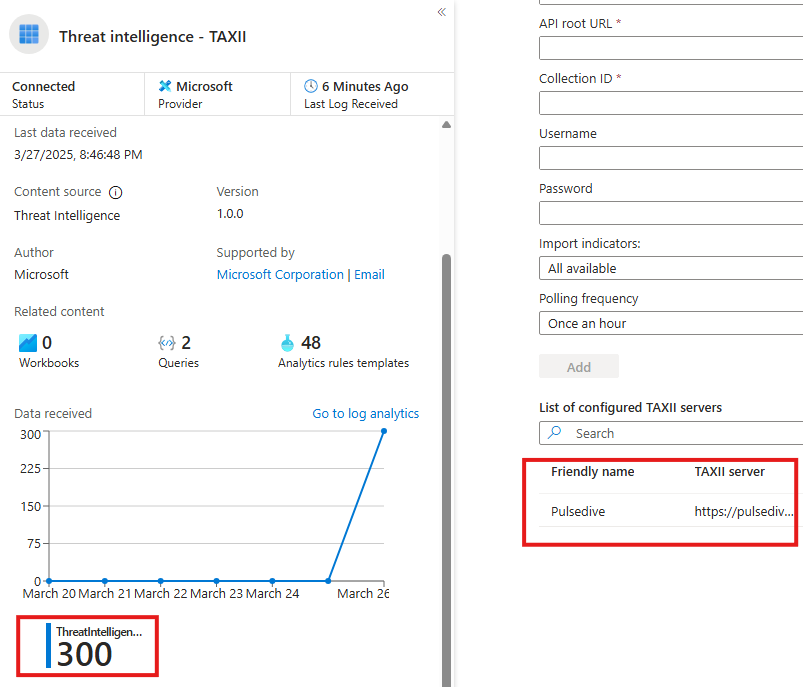
Task: Click the 6 Minutes Ago text
Action: (x=365, y=87)
